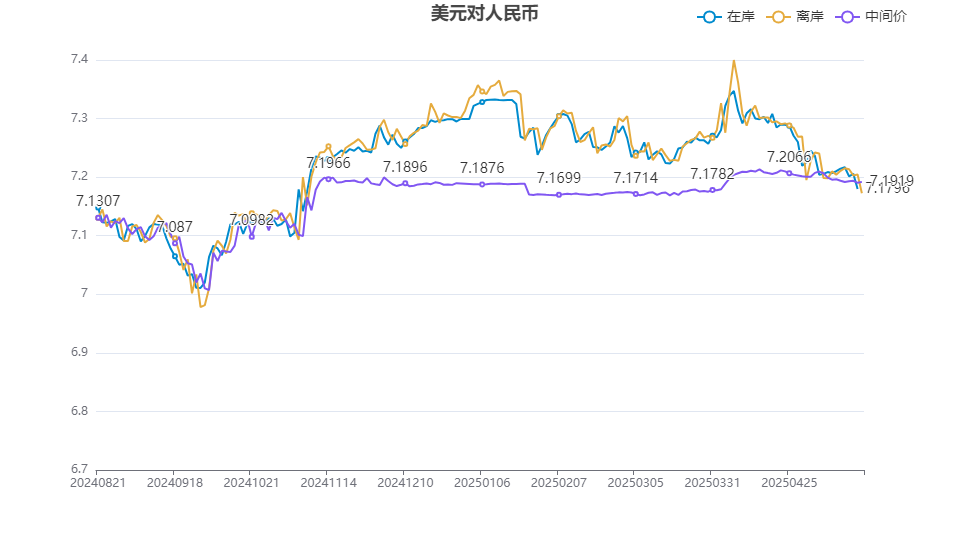Select the 7.1966 data label
Image resolution: width=960 pixels, height=540 pixels.
[328, 163]
